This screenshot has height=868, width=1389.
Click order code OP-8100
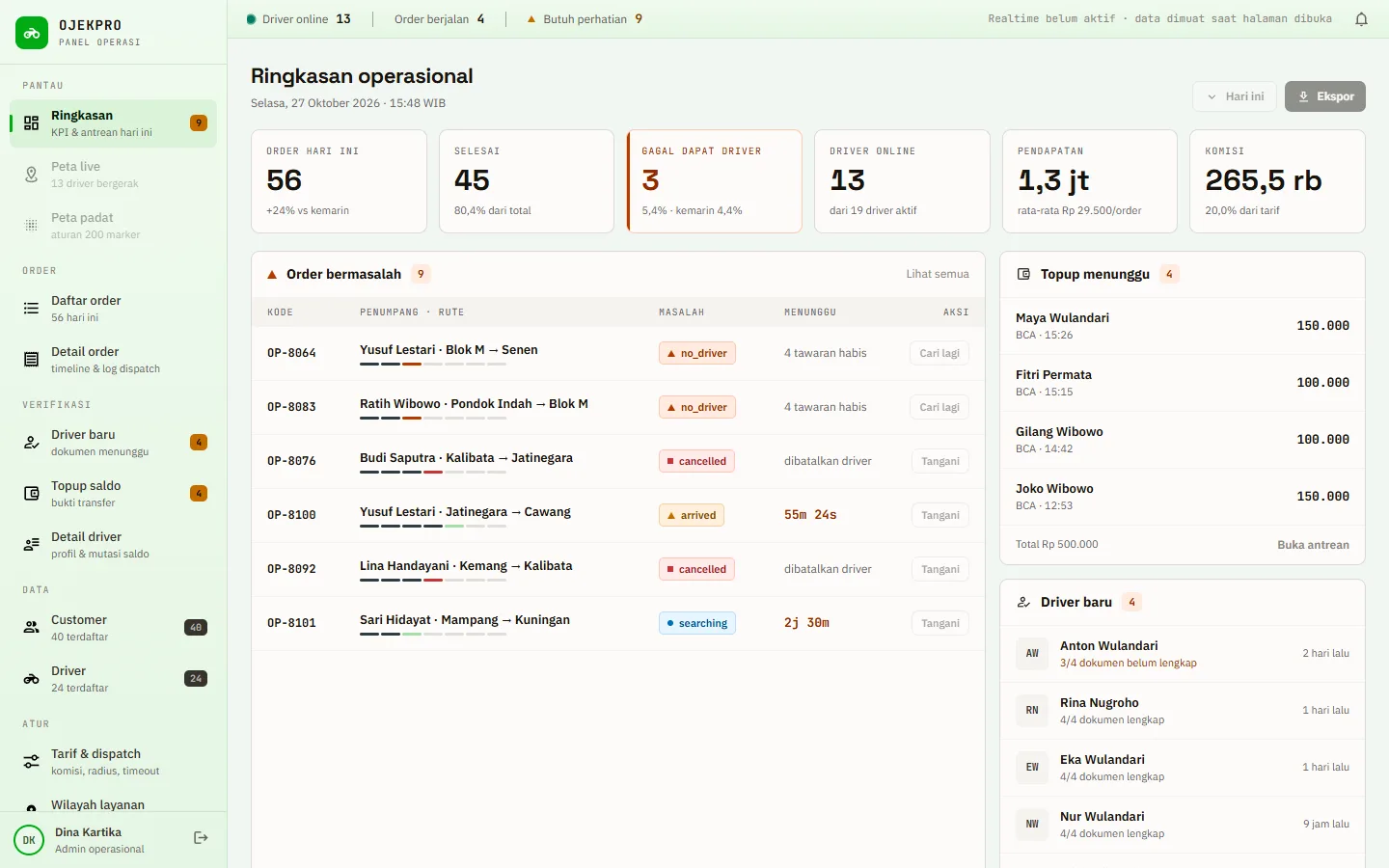pyautogui.click(x=291, y=515)
